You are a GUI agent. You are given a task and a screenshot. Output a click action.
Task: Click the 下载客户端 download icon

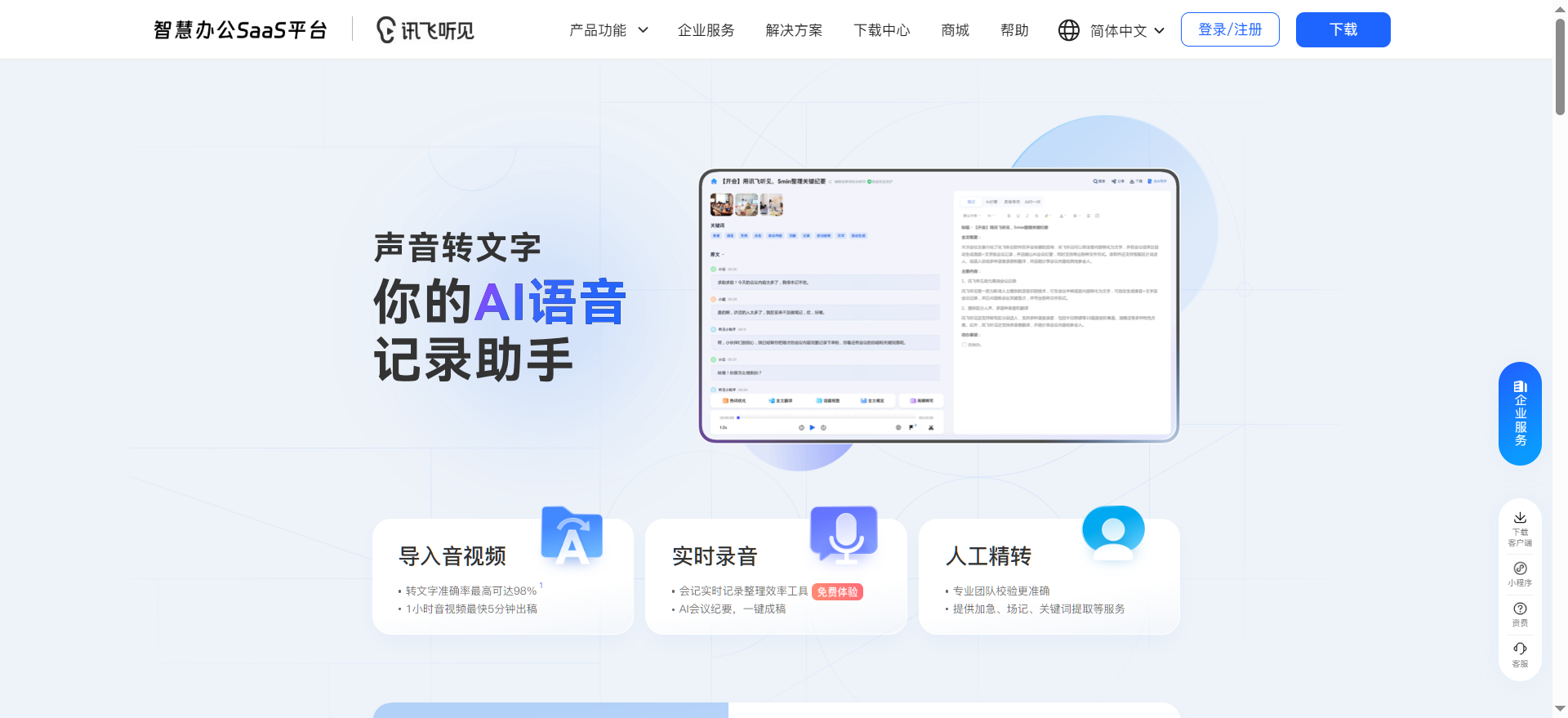[1520, 518]
